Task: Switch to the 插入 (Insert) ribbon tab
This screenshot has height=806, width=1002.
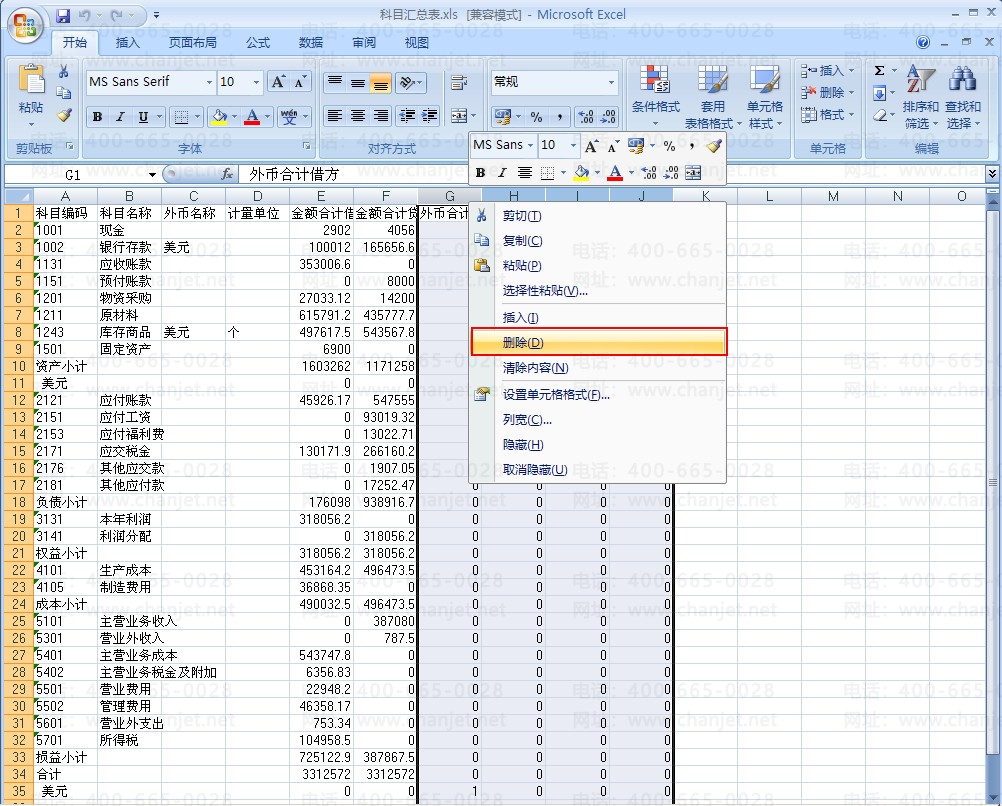Action: point(128,43)
